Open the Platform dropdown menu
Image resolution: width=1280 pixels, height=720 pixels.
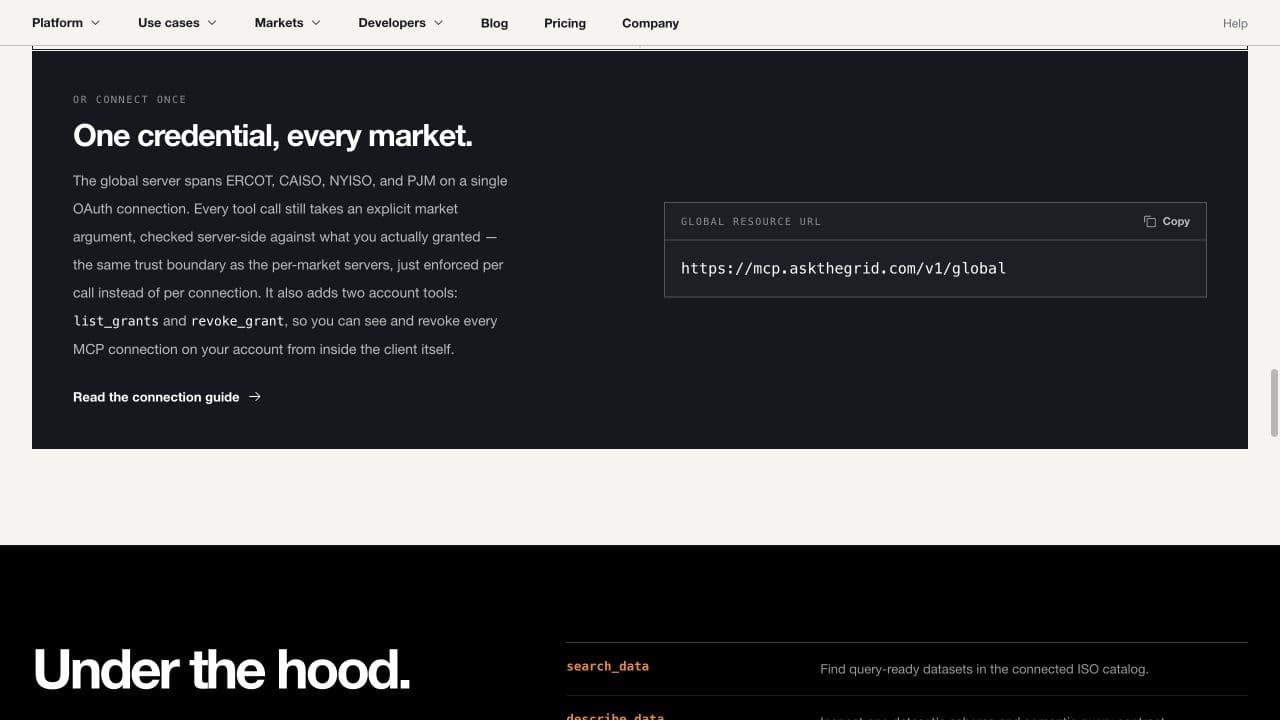[66, 23]
